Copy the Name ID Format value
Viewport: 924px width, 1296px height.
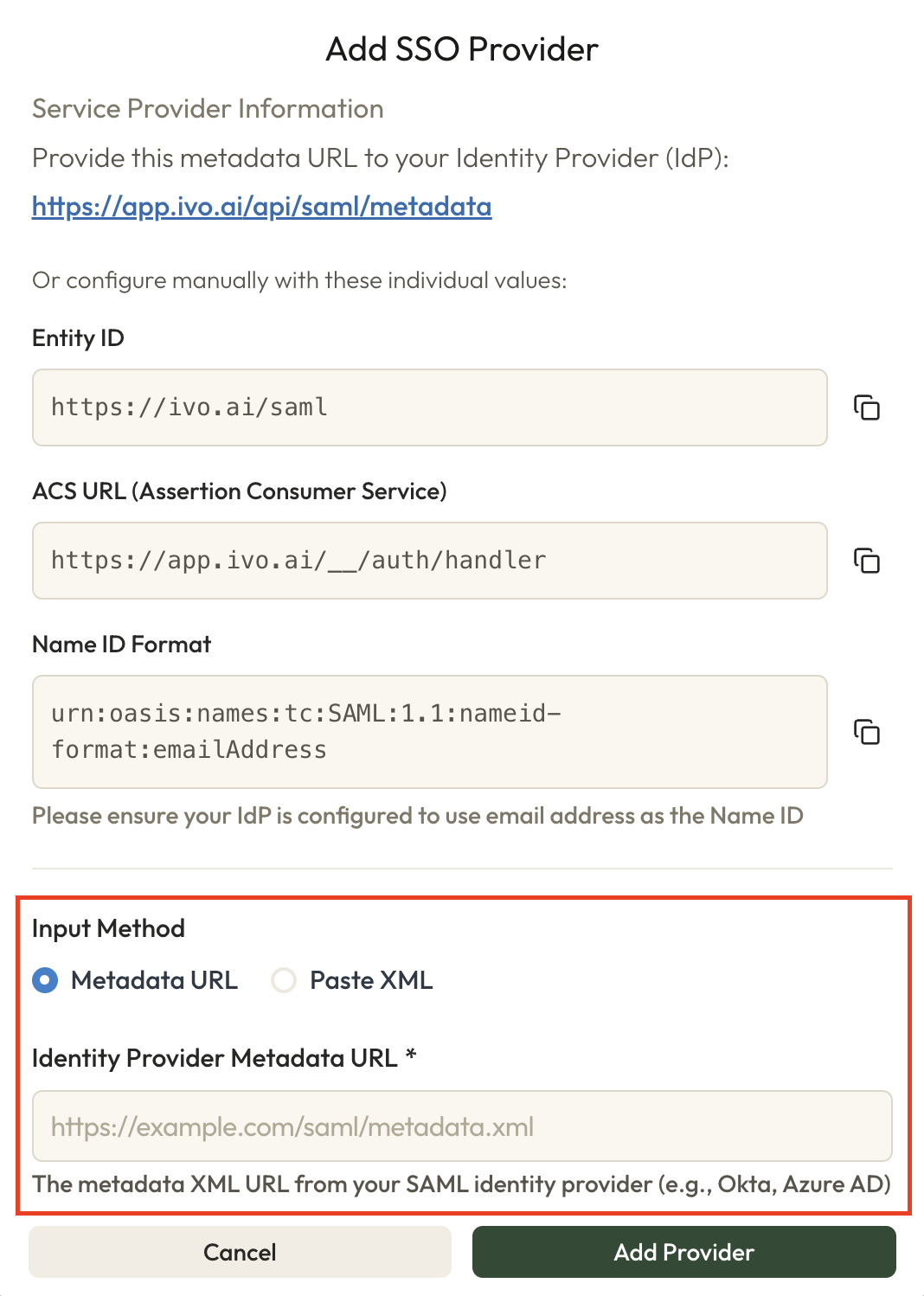tap(866, 732)
